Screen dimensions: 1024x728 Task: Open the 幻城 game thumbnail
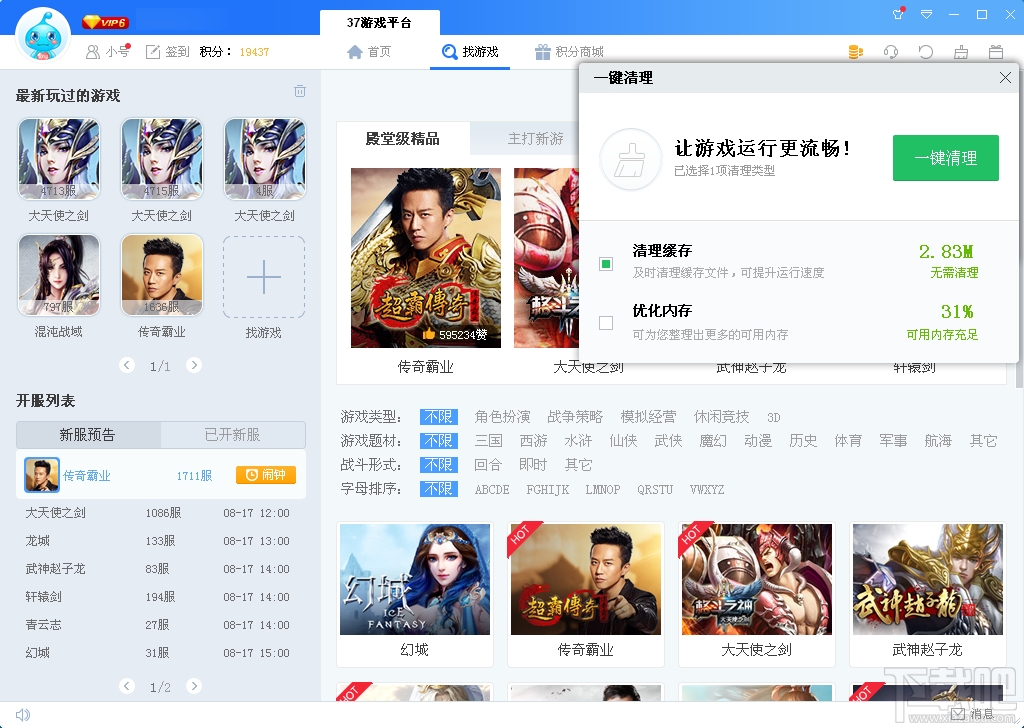pyautogui.click(x=414, y=578)
